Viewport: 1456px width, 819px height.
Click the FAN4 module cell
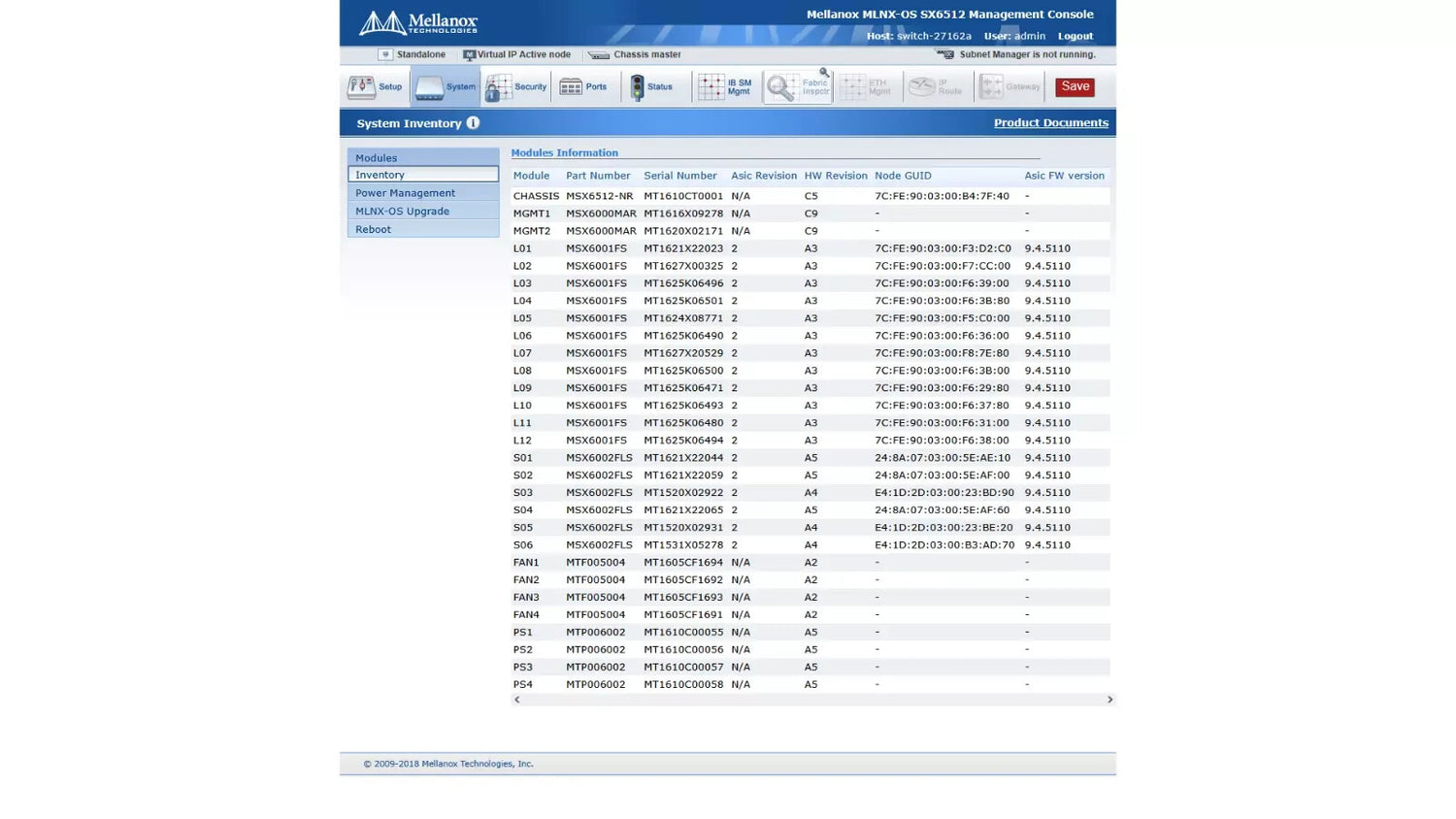526,615
